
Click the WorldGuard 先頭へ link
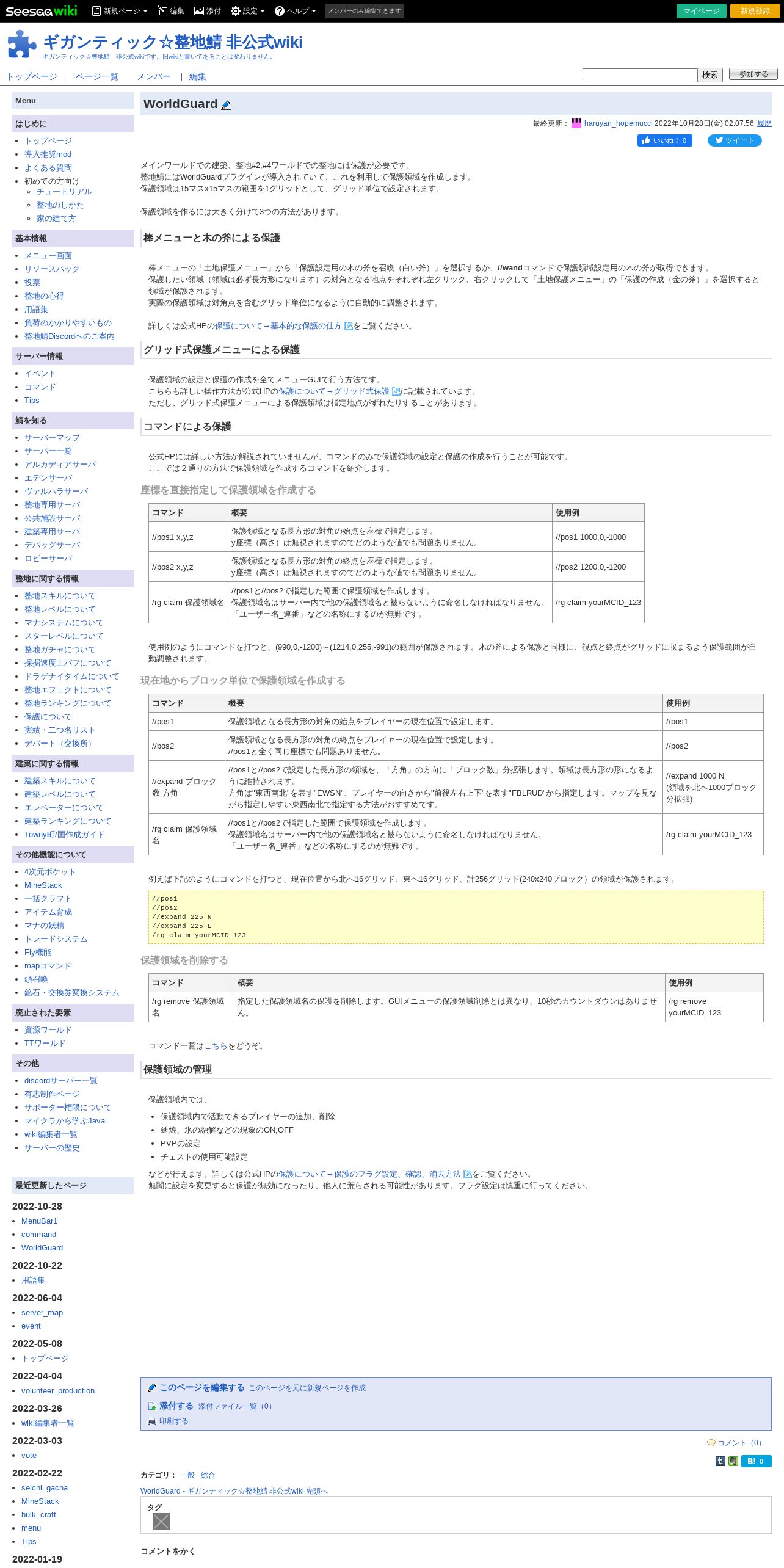[234, 1491]
